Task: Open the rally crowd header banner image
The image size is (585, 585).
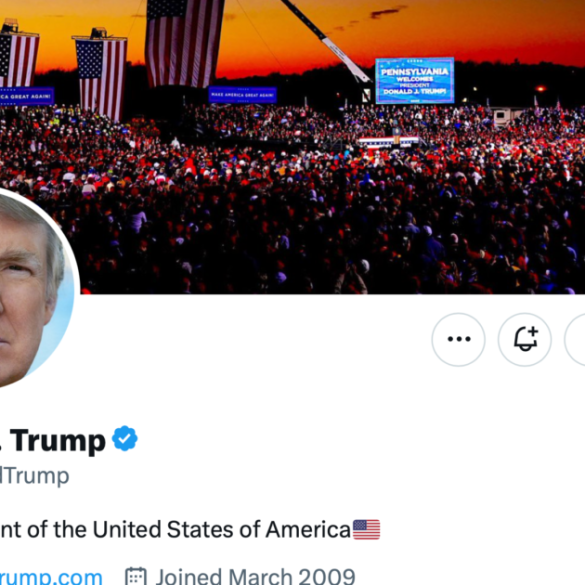Action: (x=292, y=147)
